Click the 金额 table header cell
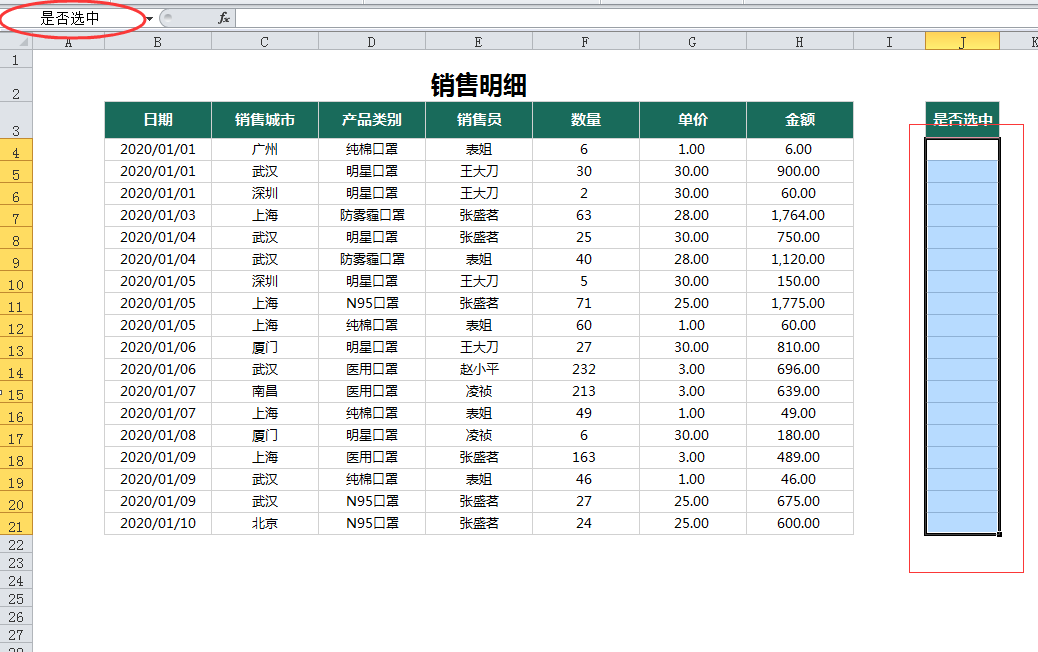 click(x=799, y=120)
